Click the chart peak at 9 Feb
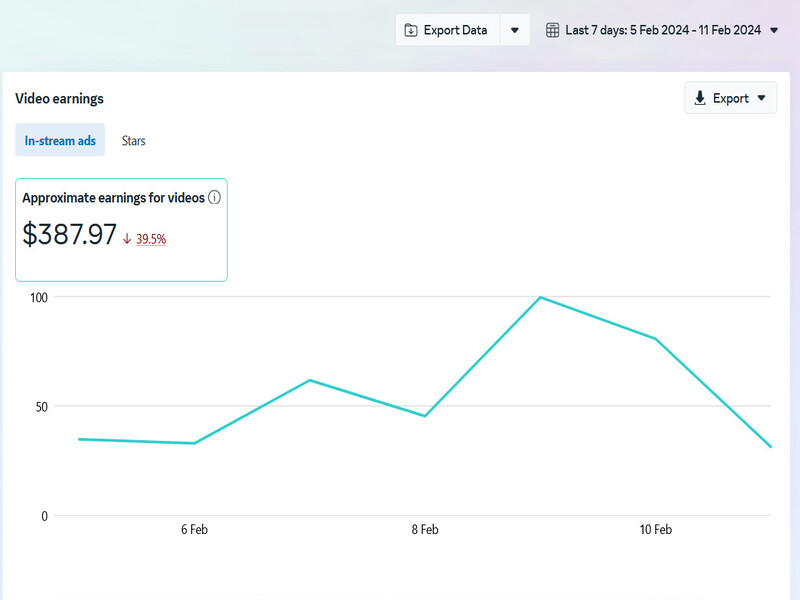 click(x=540, y=297)
